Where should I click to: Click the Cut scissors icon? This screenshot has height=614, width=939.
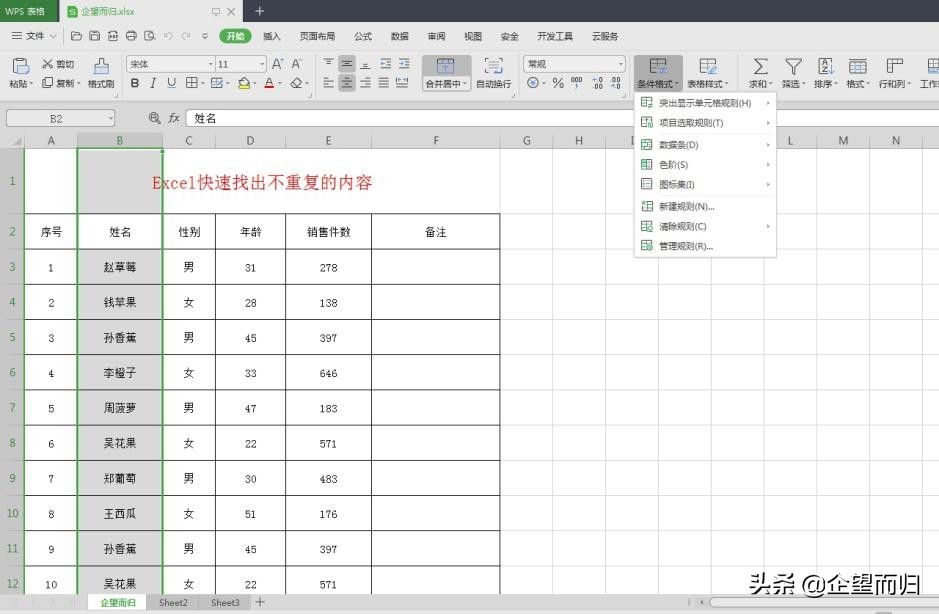click(x=48, y=64)
